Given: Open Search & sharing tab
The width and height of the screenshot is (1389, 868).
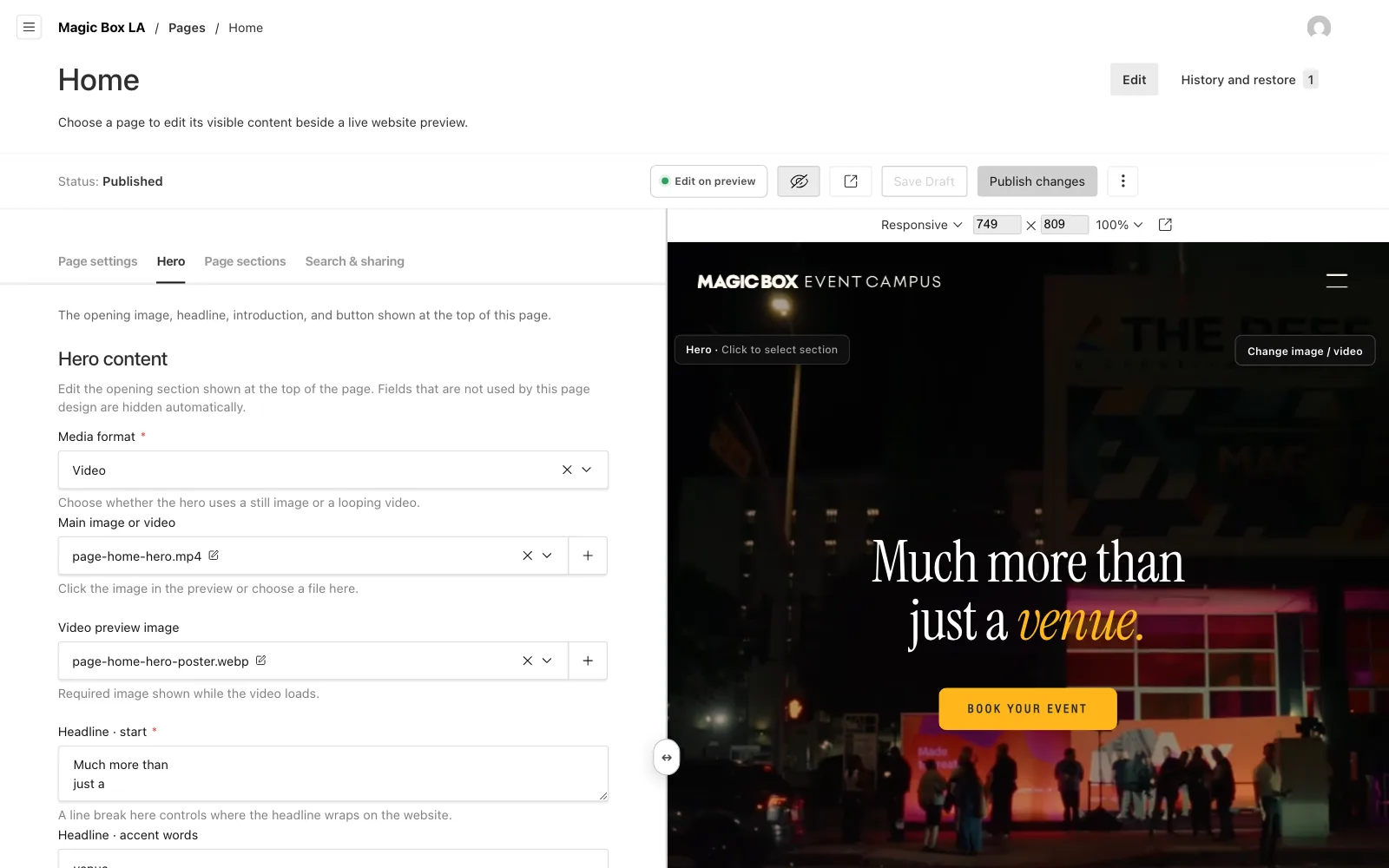Looking at the screenshot, I should pos(354,261).
